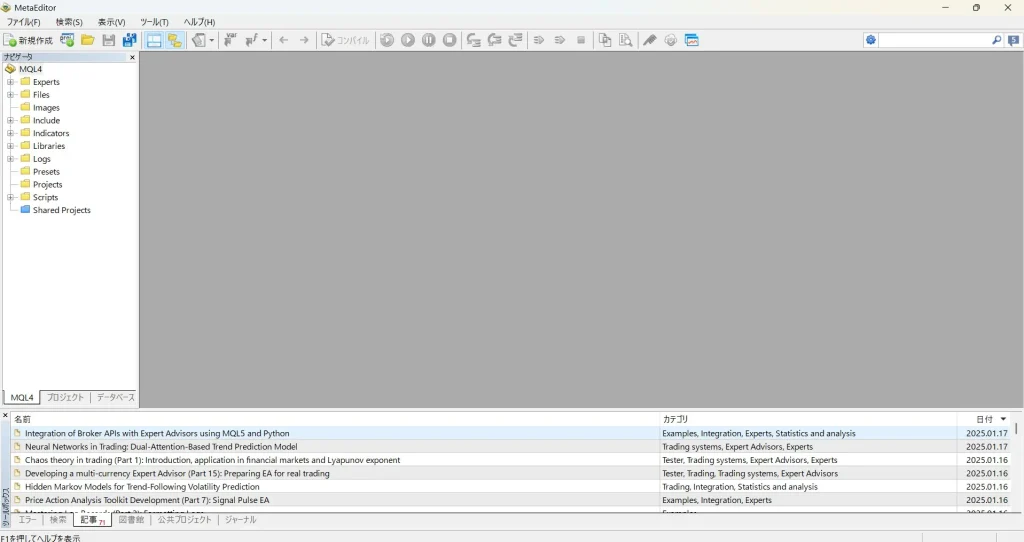Click the 'var' variables list icon
Viewport: 1024px width, 542px height.
[230, 40]
